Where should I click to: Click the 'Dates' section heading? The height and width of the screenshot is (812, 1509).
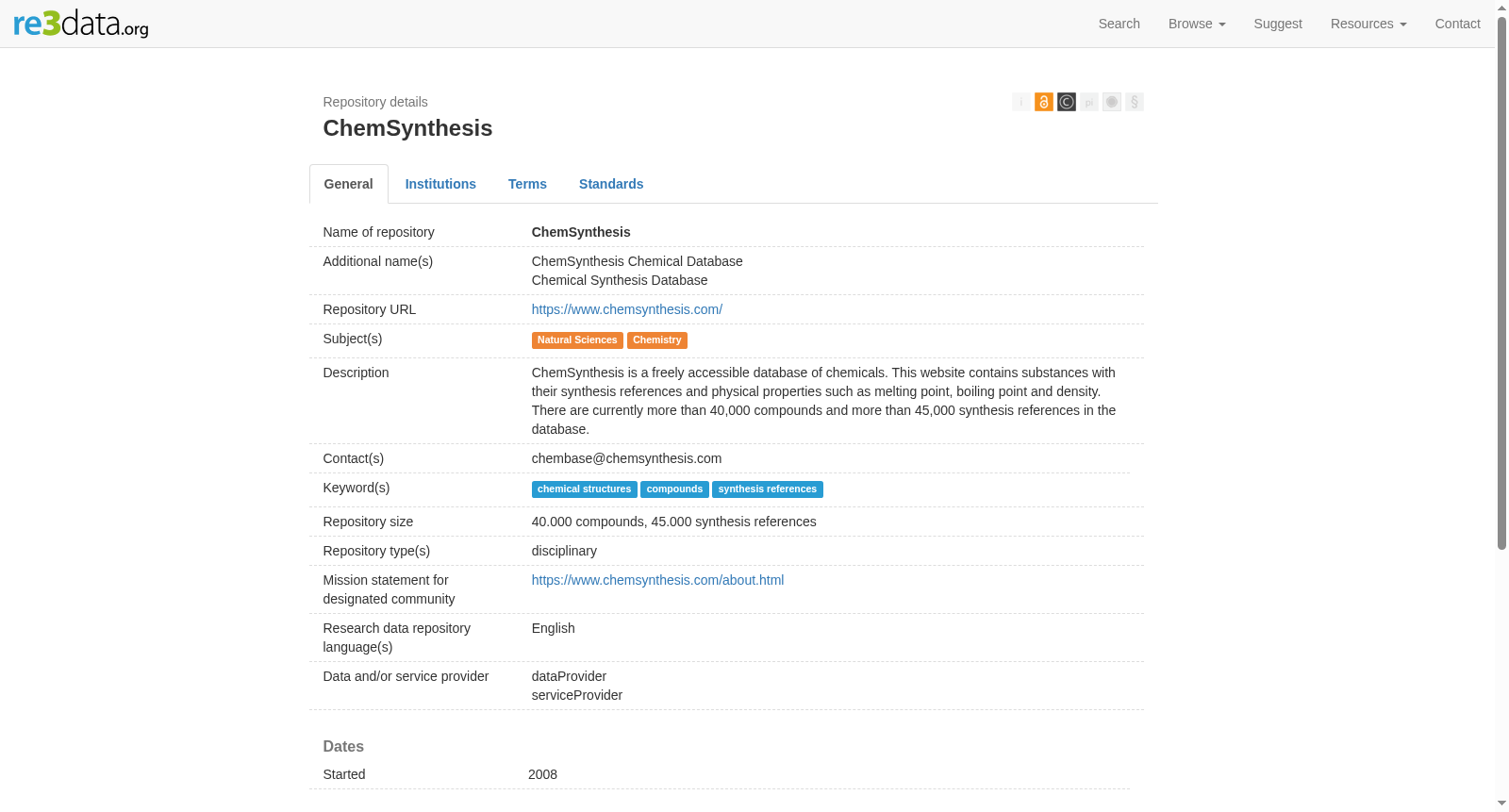pyautogui.click(x=343, y=746)
